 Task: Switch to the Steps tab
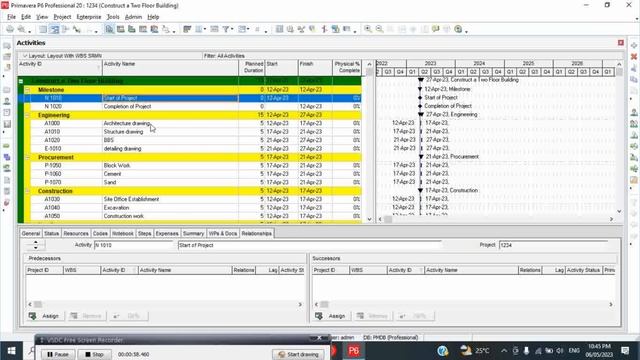point(144,233)
